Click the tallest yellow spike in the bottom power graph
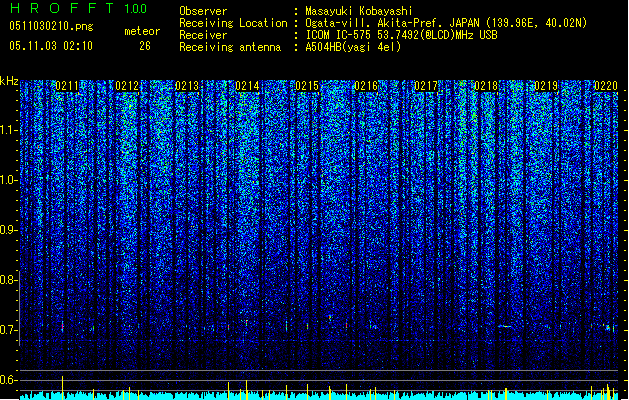Viewport: 629px width, 400px height. (x=63, y=388)
